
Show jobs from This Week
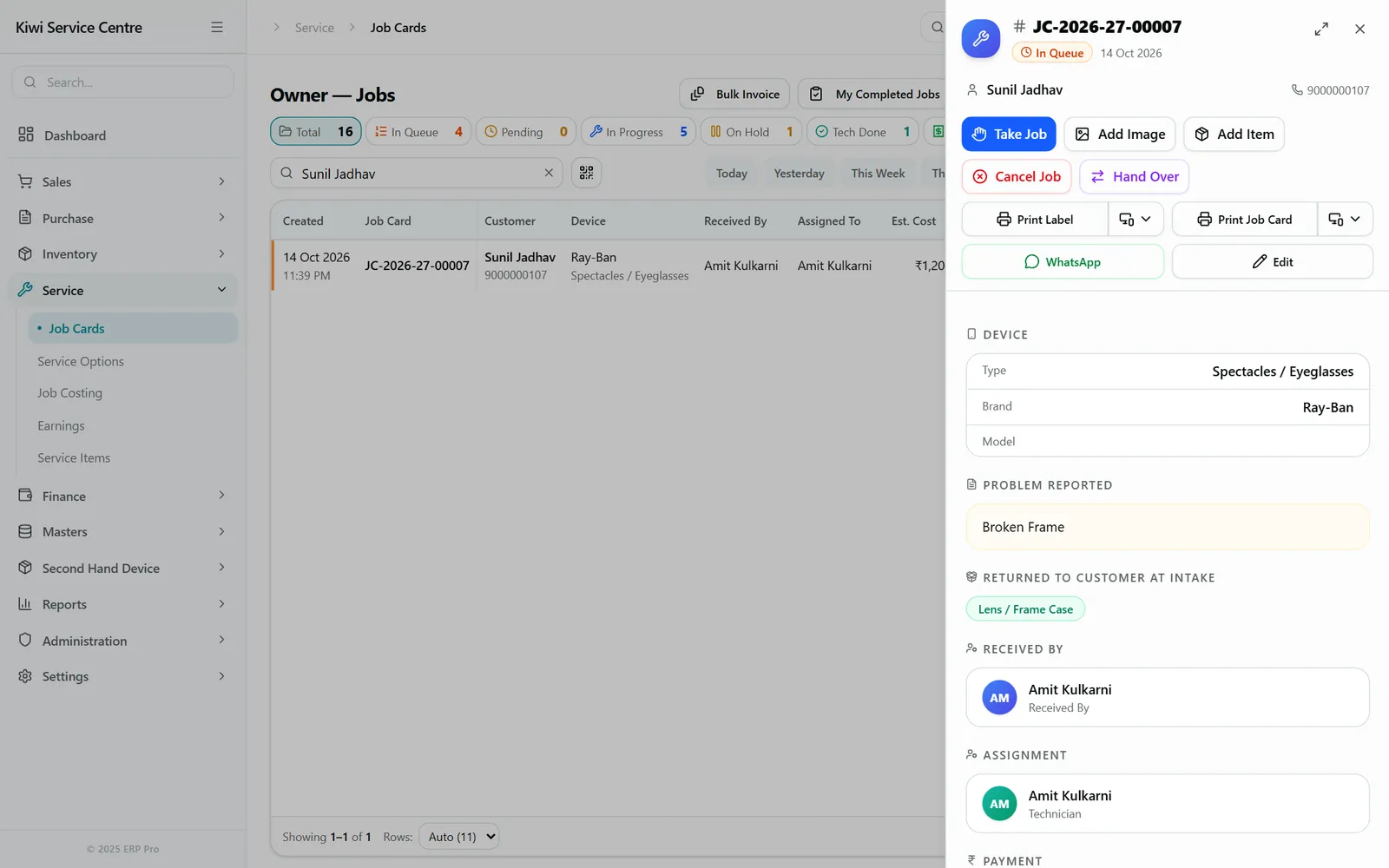click(x=878, y=173)
